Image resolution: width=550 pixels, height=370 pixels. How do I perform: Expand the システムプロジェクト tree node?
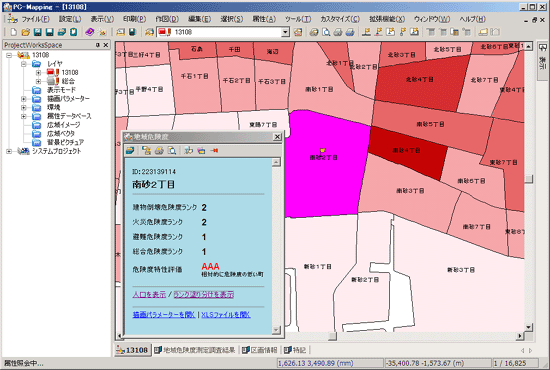(9, 151)
